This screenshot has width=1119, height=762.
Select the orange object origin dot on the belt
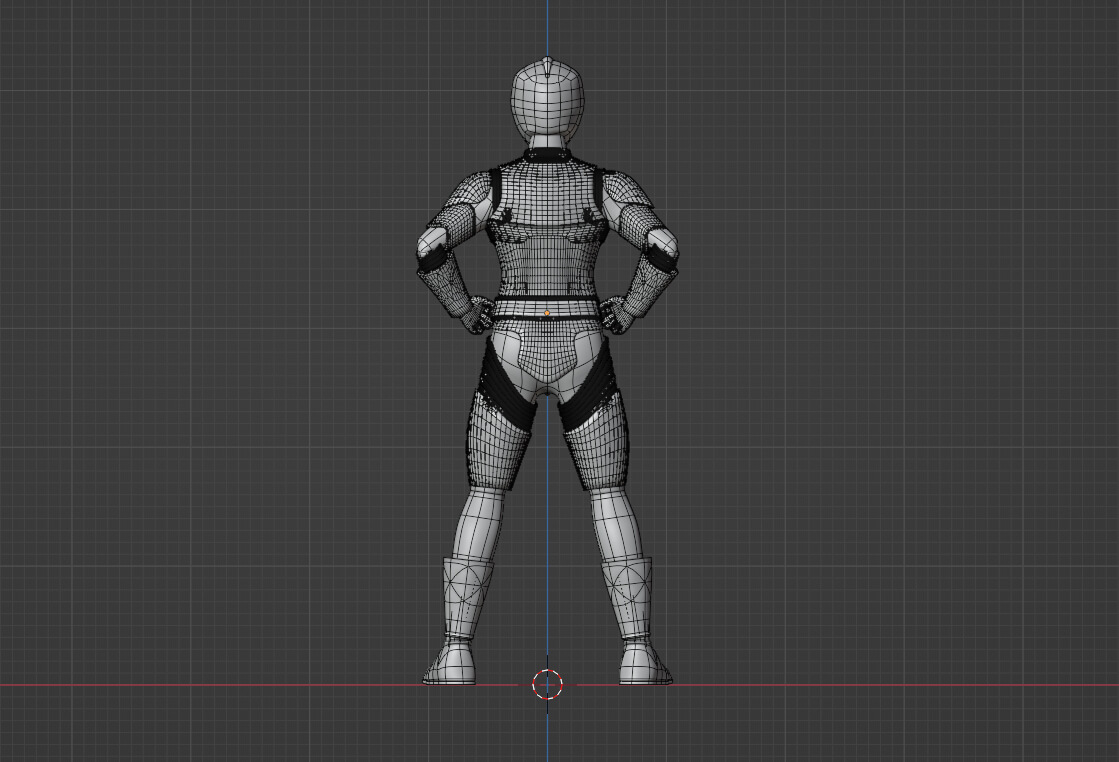pos(547,313)
